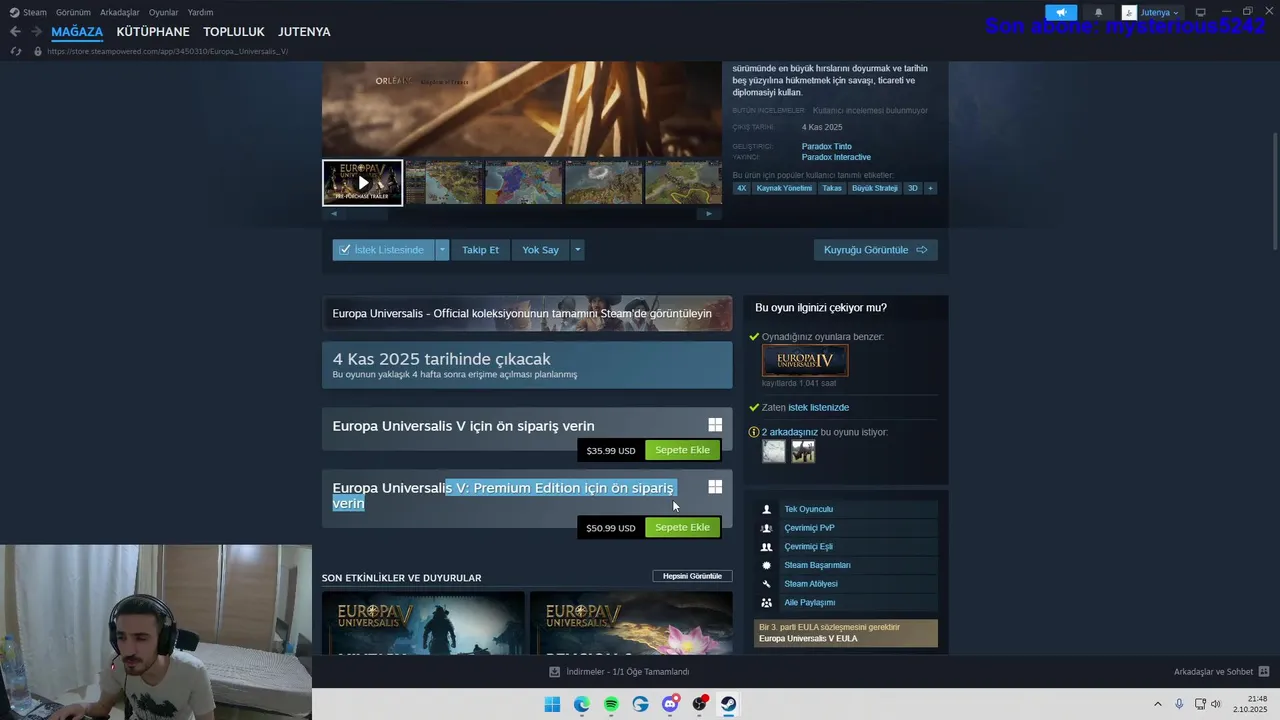Go forward with the right arrow
Screen dimensions: 1280x720
coord(36,31)
